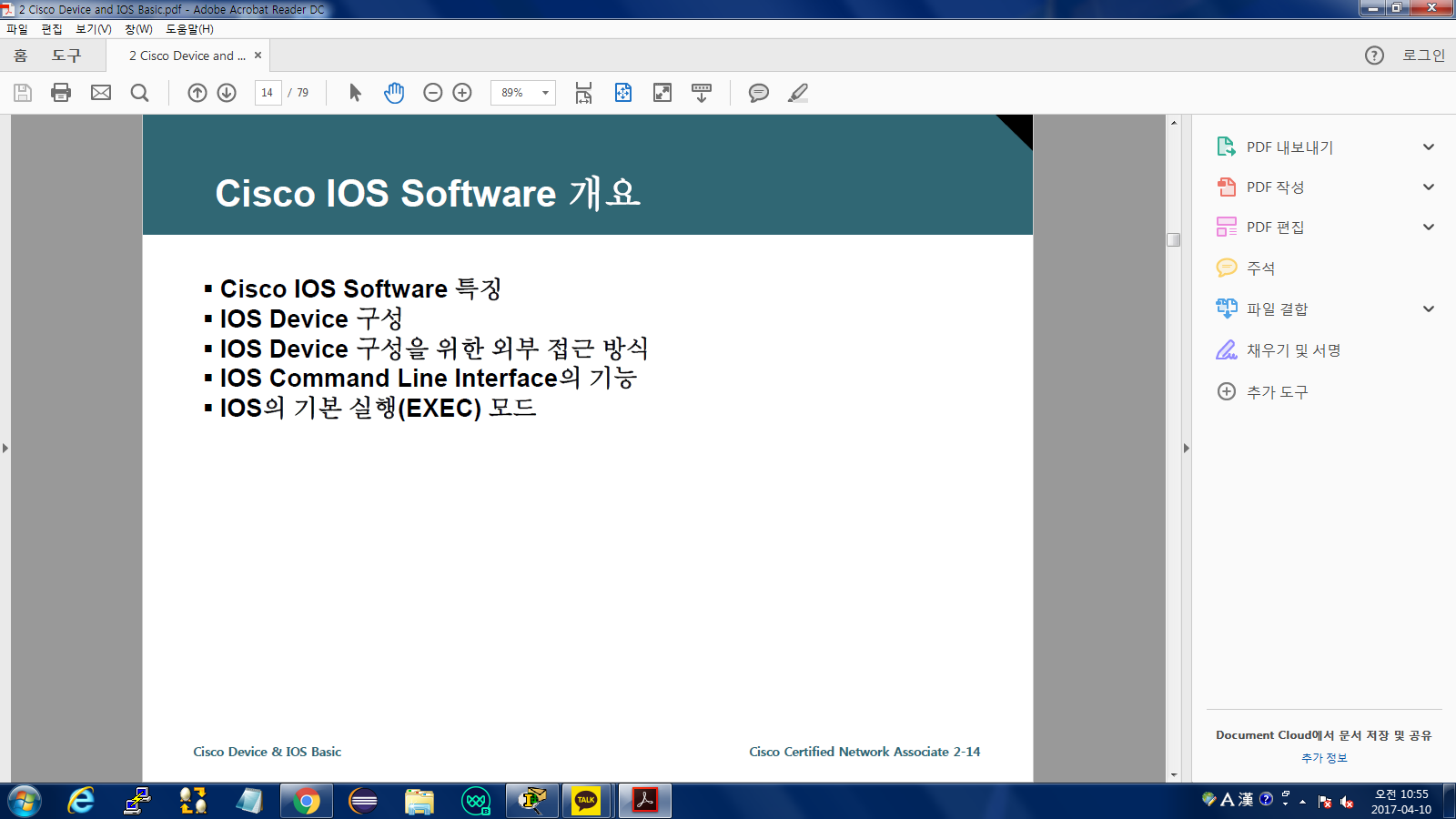
Task: Expand PDF 작성 chevron
Action: (1429, 187)
